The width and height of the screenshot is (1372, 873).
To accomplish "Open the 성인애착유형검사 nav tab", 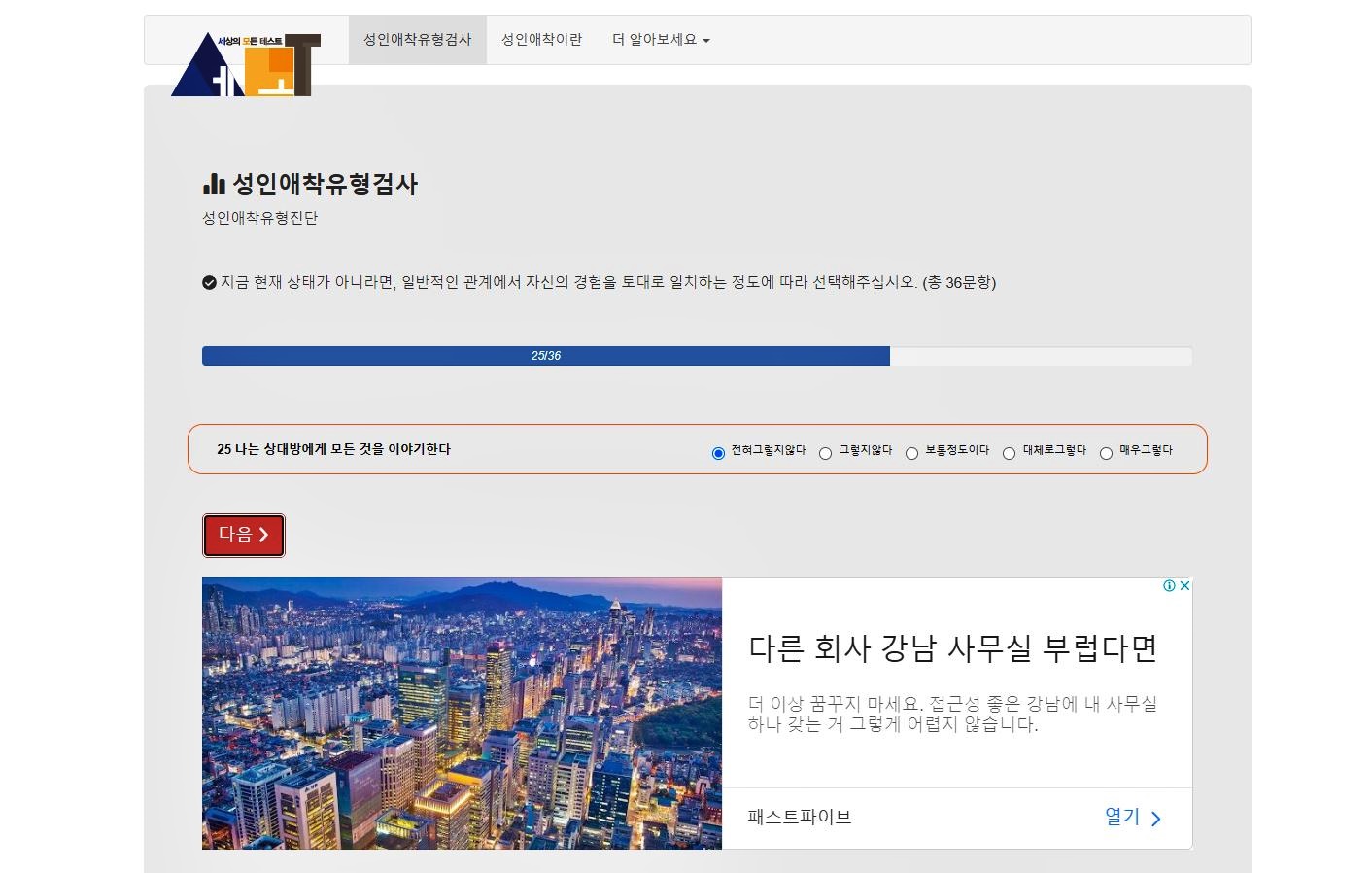I will [x=418, y=40].
